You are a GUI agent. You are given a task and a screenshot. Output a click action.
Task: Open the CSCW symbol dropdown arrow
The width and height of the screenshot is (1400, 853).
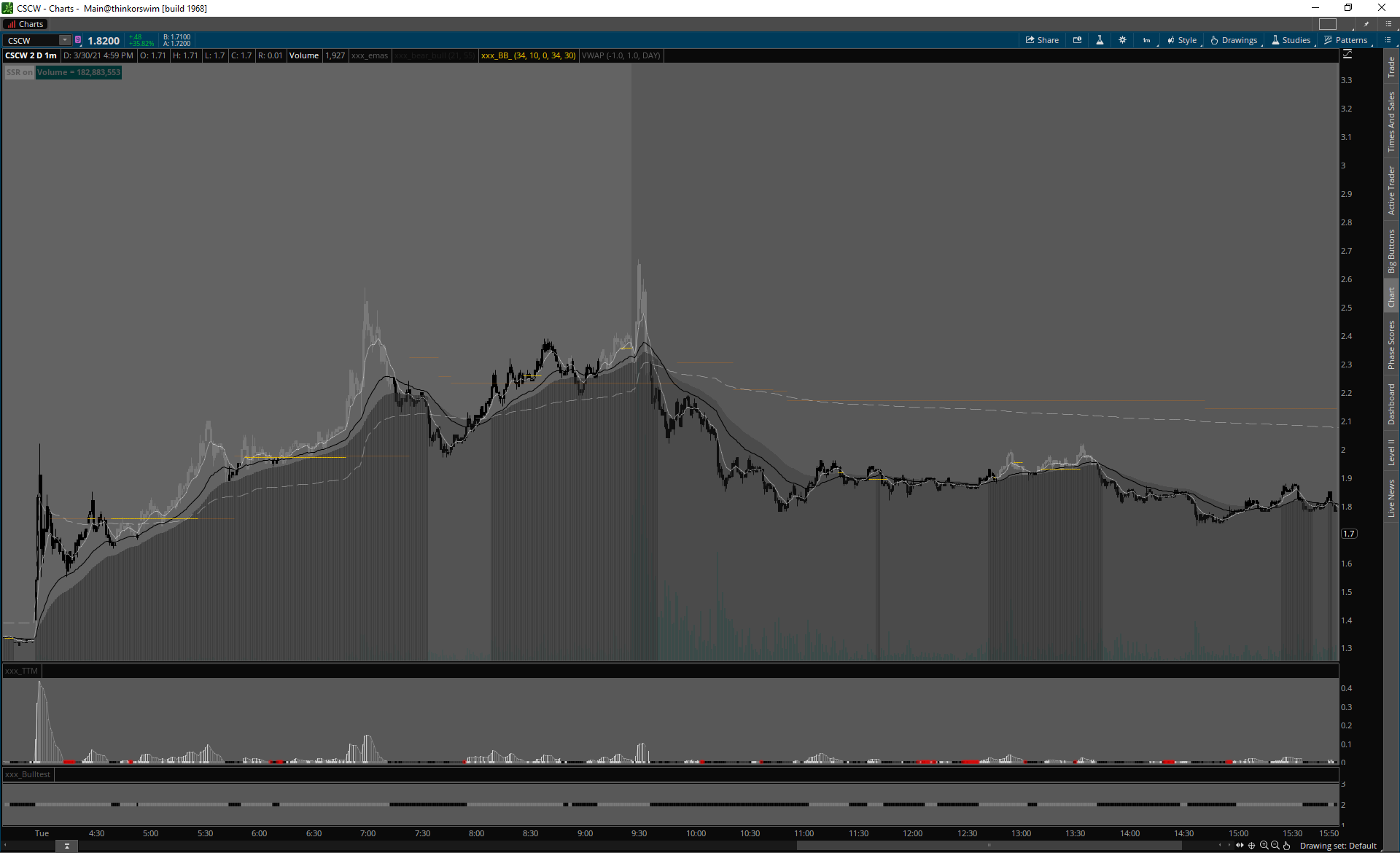point(65,40)
